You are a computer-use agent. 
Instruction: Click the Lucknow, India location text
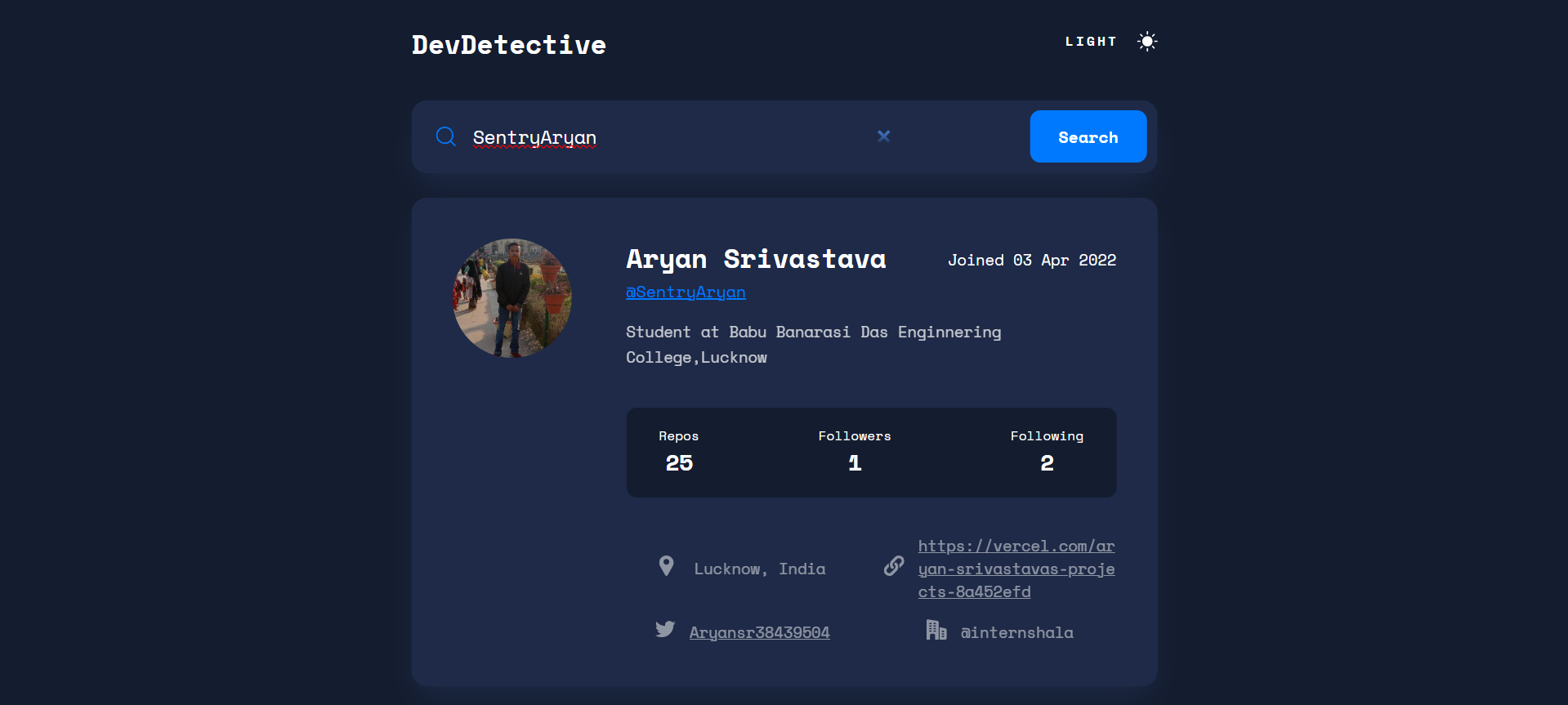tap(759, 569)
